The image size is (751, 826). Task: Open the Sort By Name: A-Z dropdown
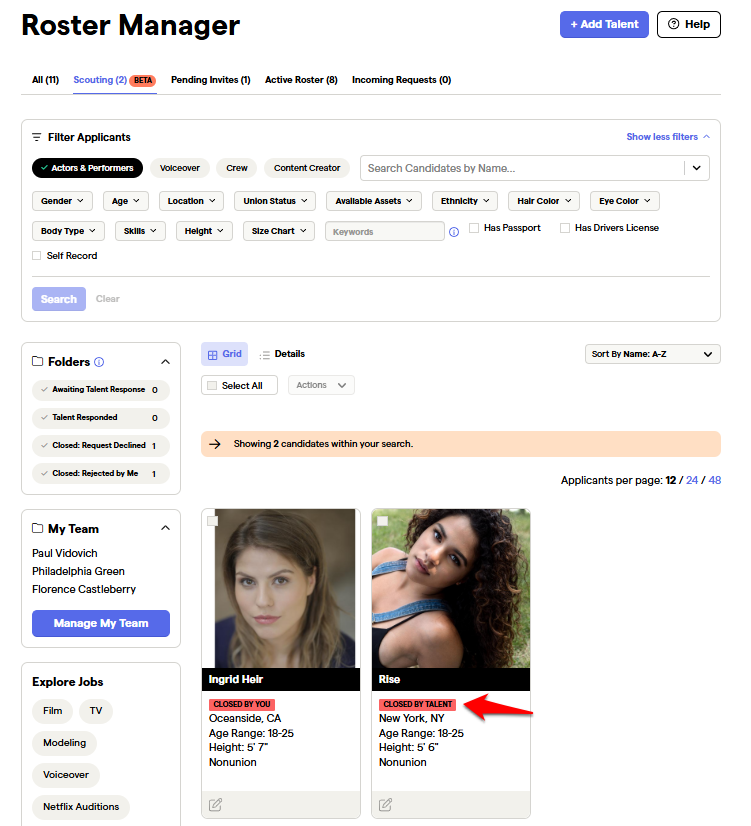tap(653, 354)
